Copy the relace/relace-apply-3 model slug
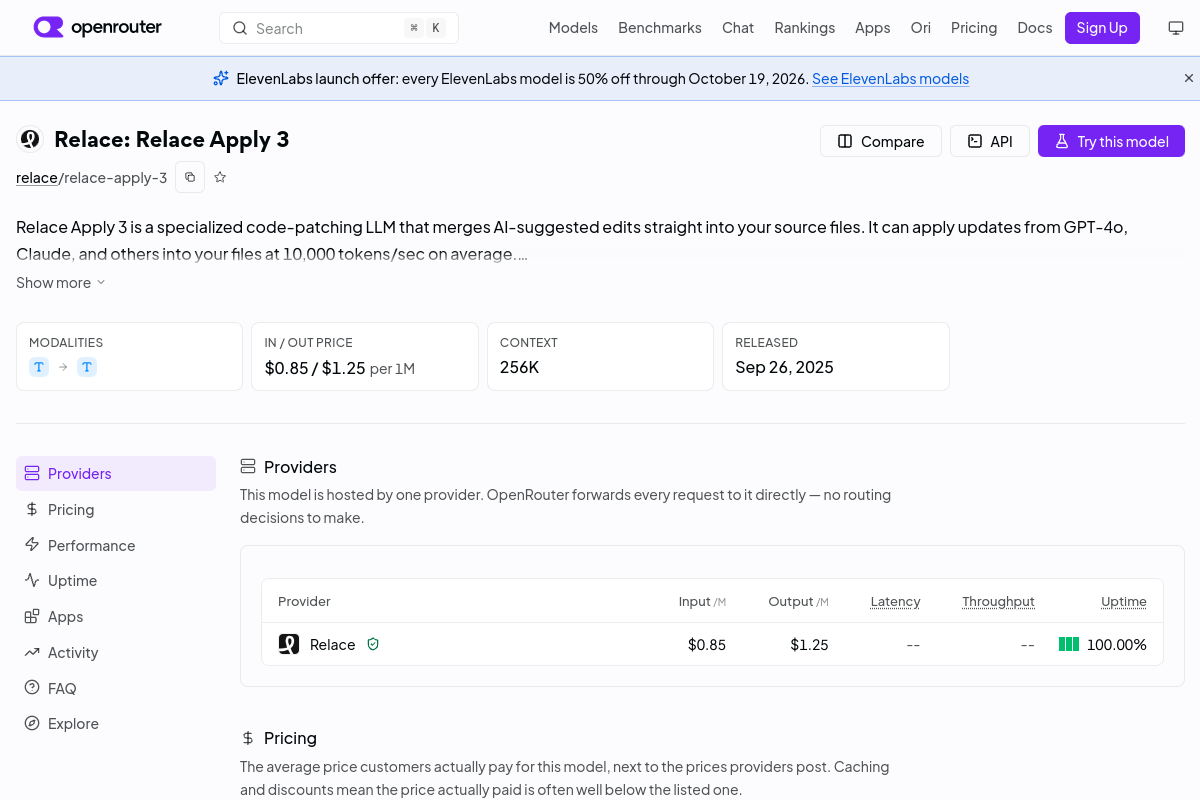Image resolution: width=1200 pixels, height=800 pixels. tap(190, 177)
